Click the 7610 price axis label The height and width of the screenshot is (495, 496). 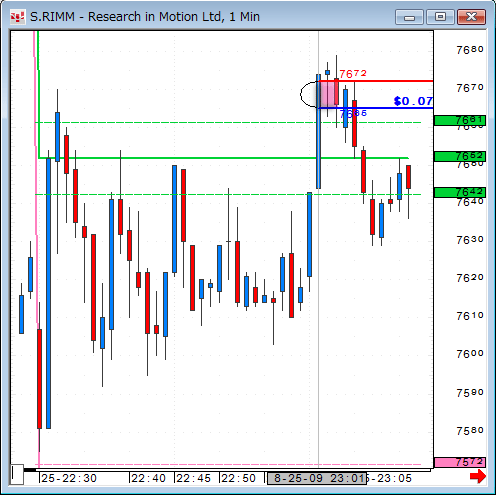click(470, 316)
